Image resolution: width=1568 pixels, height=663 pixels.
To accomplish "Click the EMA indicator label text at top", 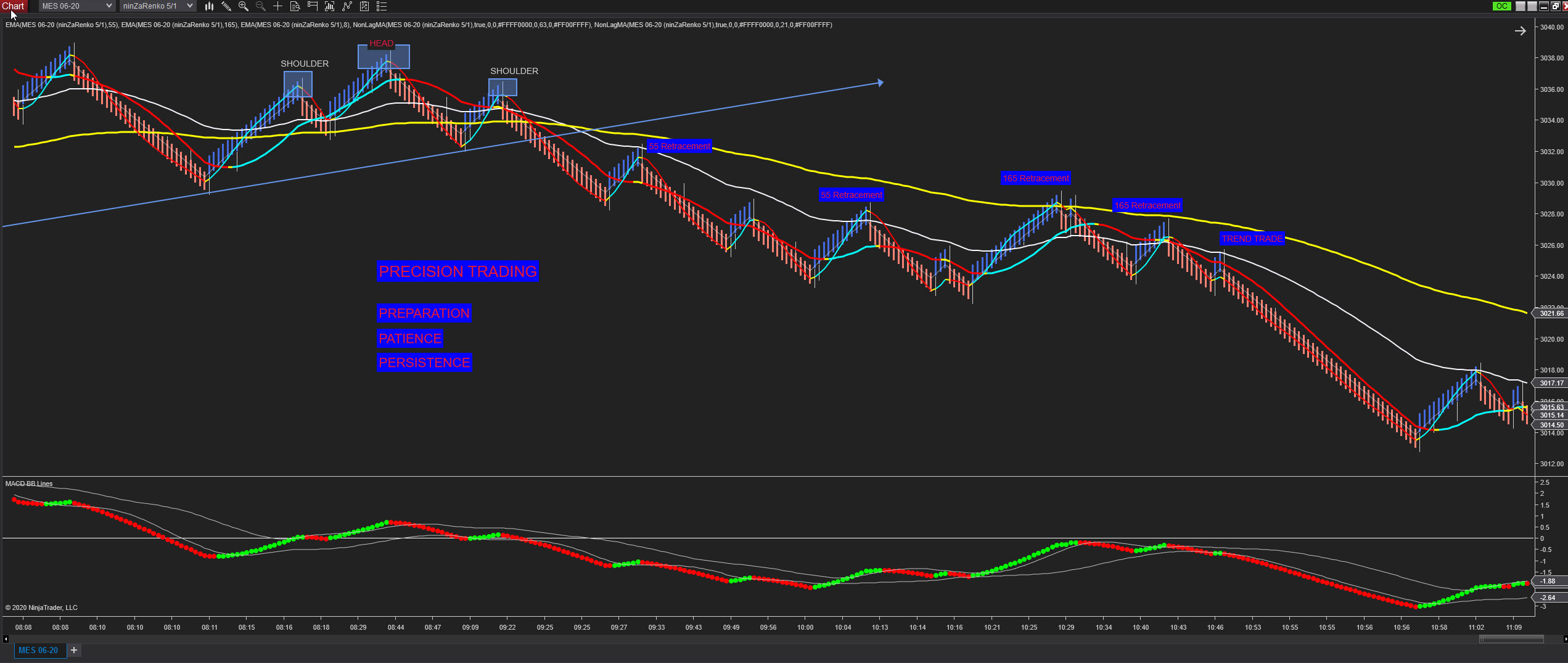I will tap(419, 25).
